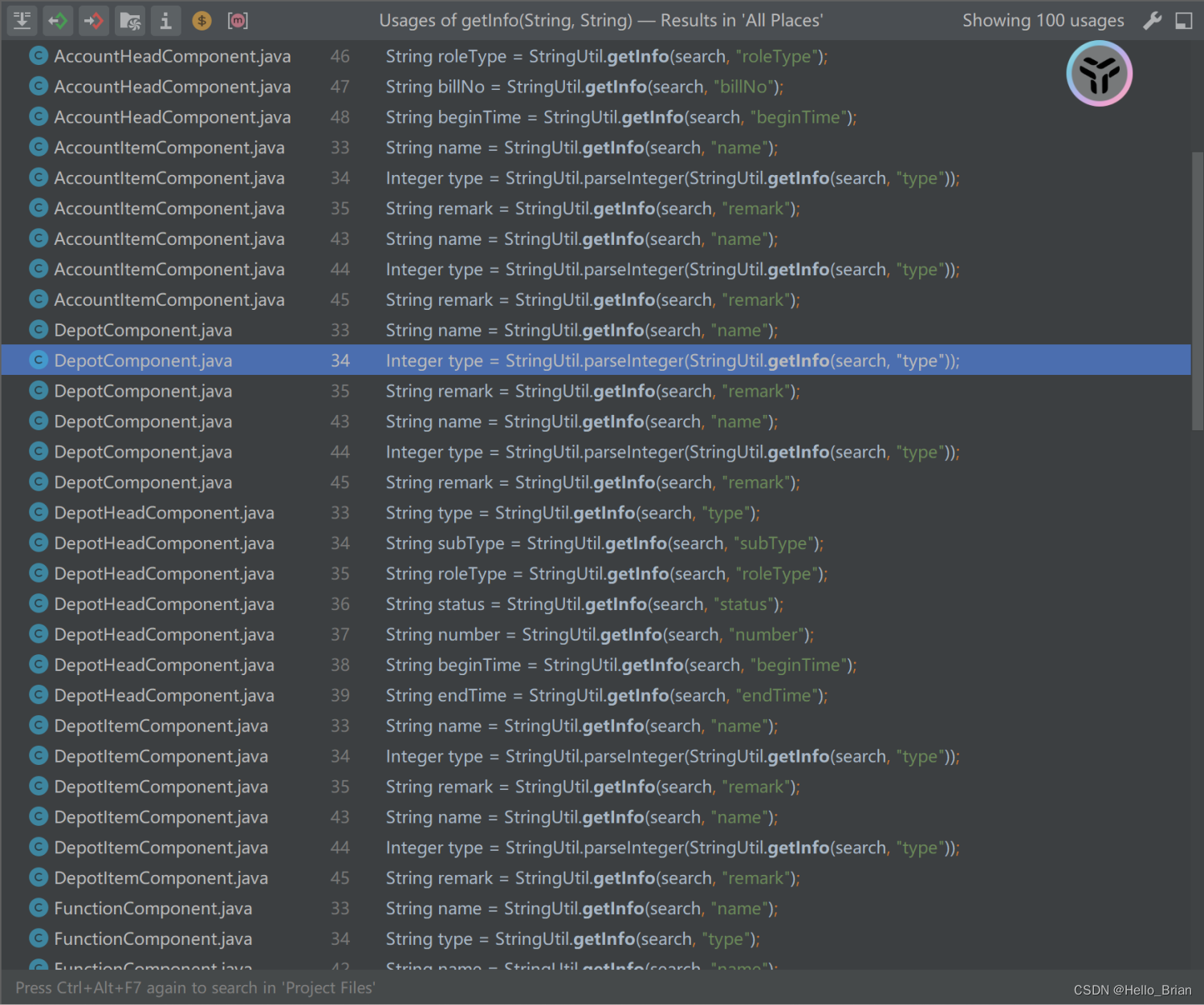This screenshot has height=1005, width=1204.
Task: Select DepotHeadComponent.java line 39 endTime usage
Action: point(596,695)
